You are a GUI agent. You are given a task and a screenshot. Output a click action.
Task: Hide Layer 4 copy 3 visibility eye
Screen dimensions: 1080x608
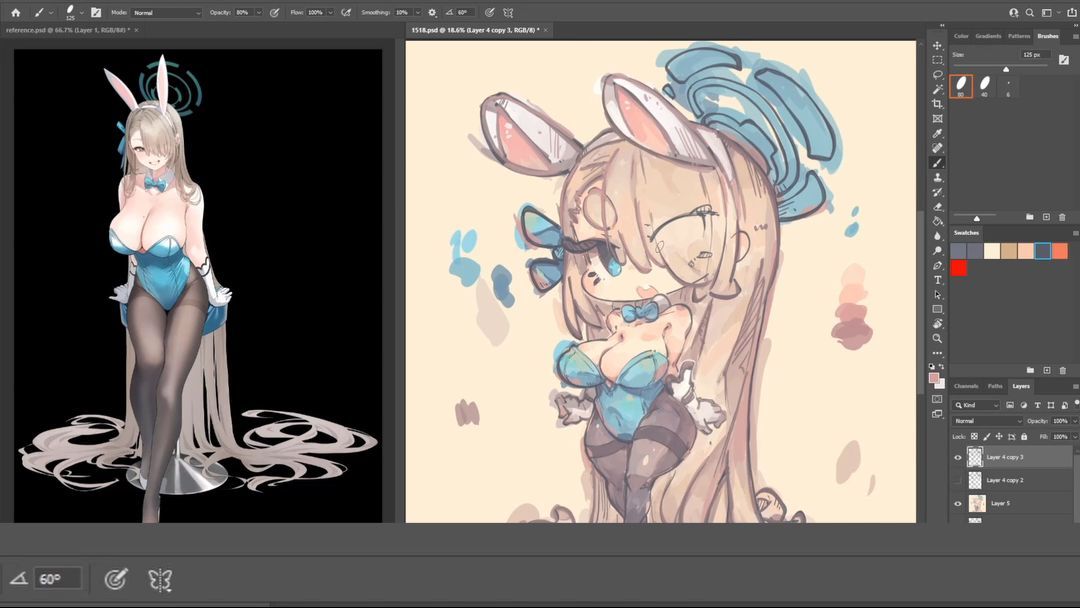point(957,457)
